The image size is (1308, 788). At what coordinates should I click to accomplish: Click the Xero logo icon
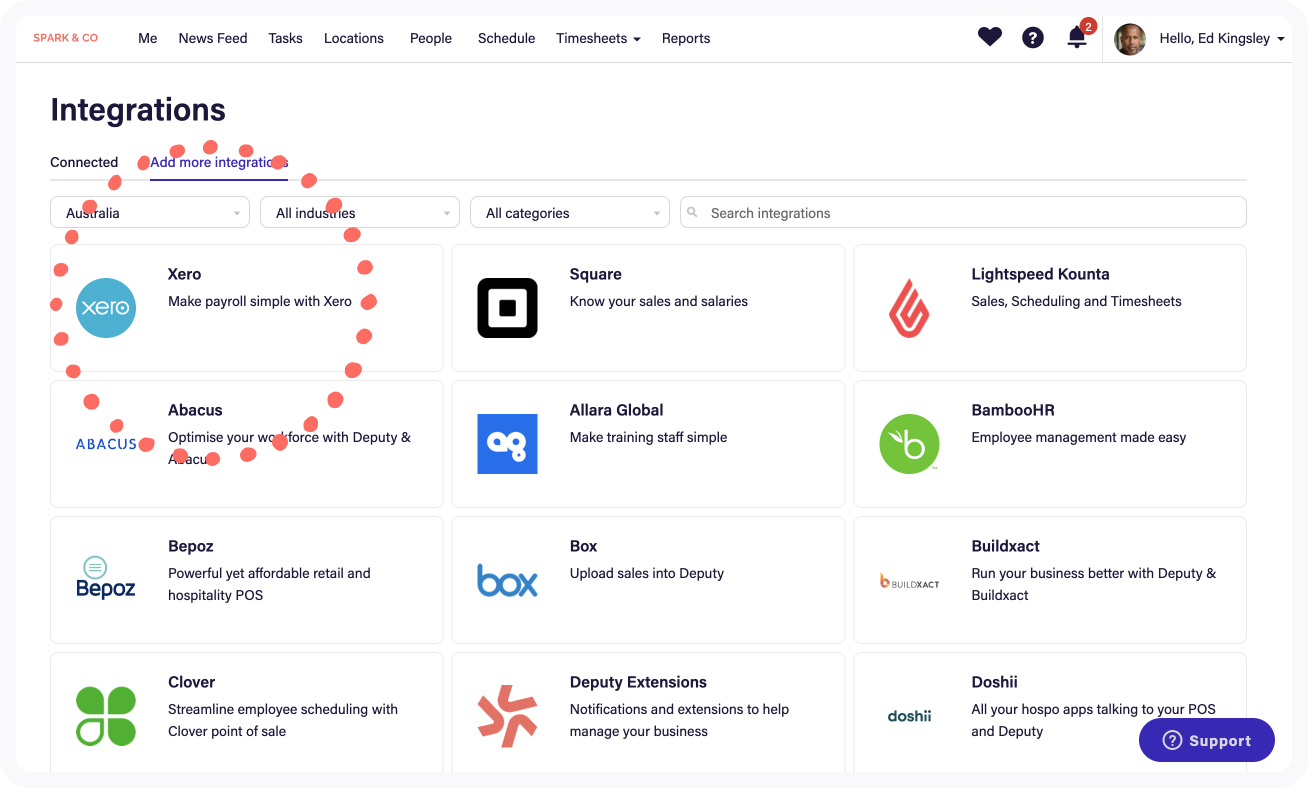click(x=106, y=308)
